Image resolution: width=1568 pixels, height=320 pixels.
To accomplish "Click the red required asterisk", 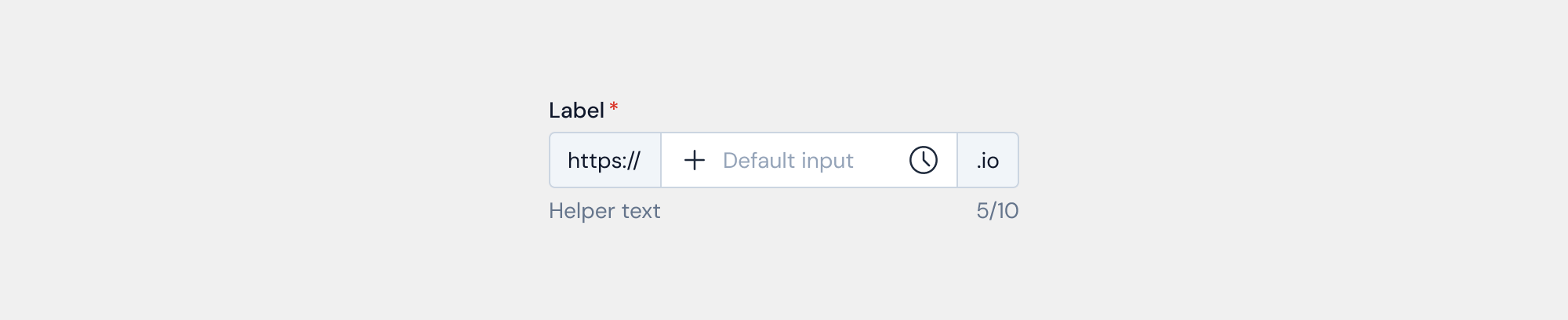I will pos(614,107).
